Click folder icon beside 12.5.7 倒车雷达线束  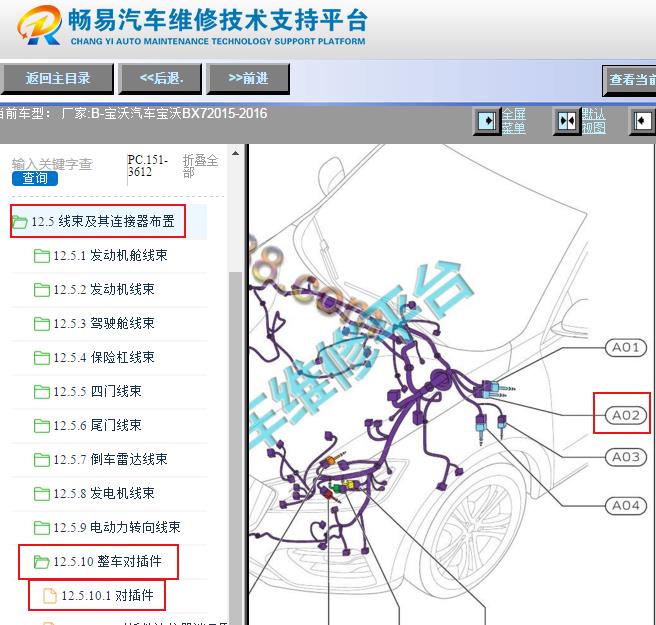tap(41, 459)
